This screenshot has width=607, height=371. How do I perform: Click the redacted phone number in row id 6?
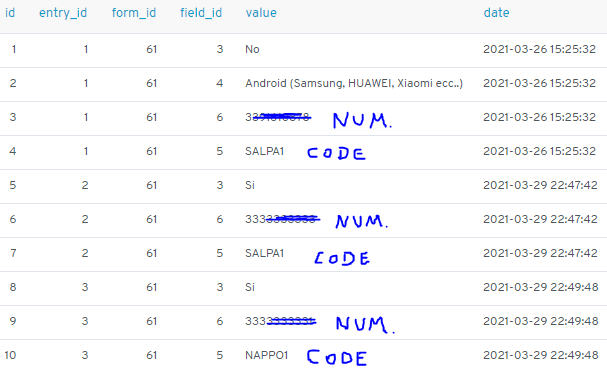[282, 219]
